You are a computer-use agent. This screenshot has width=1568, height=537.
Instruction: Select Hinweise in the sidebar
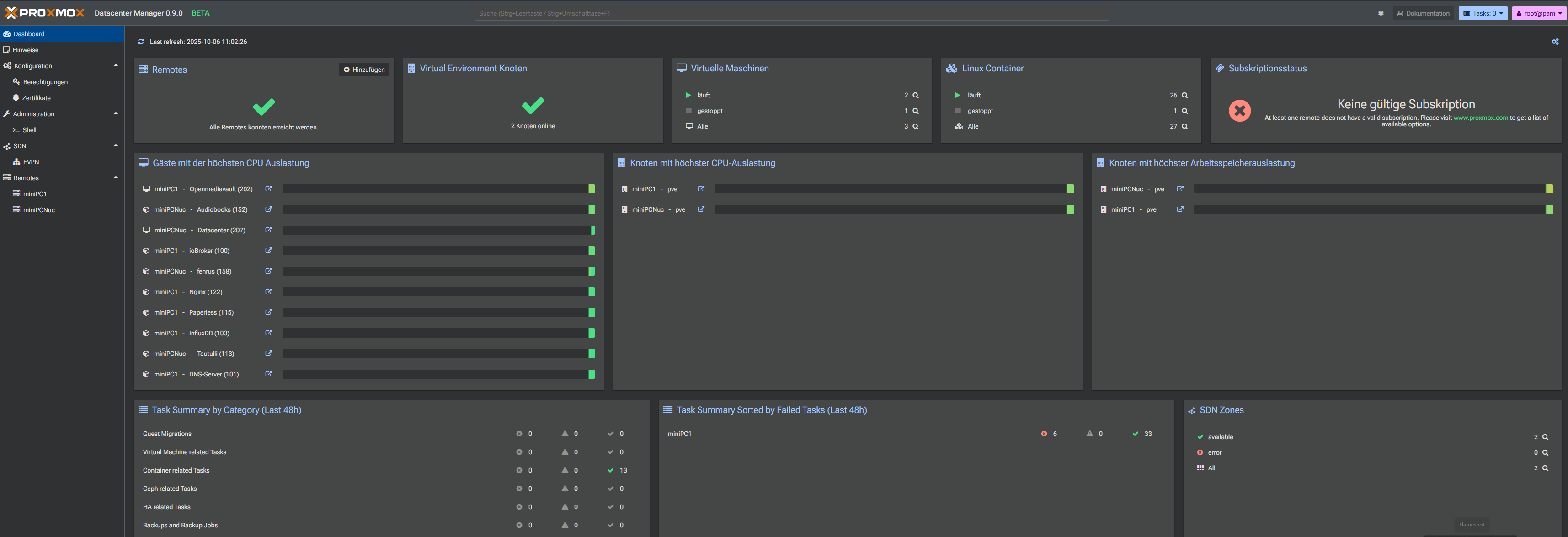[x=26, y=50]
